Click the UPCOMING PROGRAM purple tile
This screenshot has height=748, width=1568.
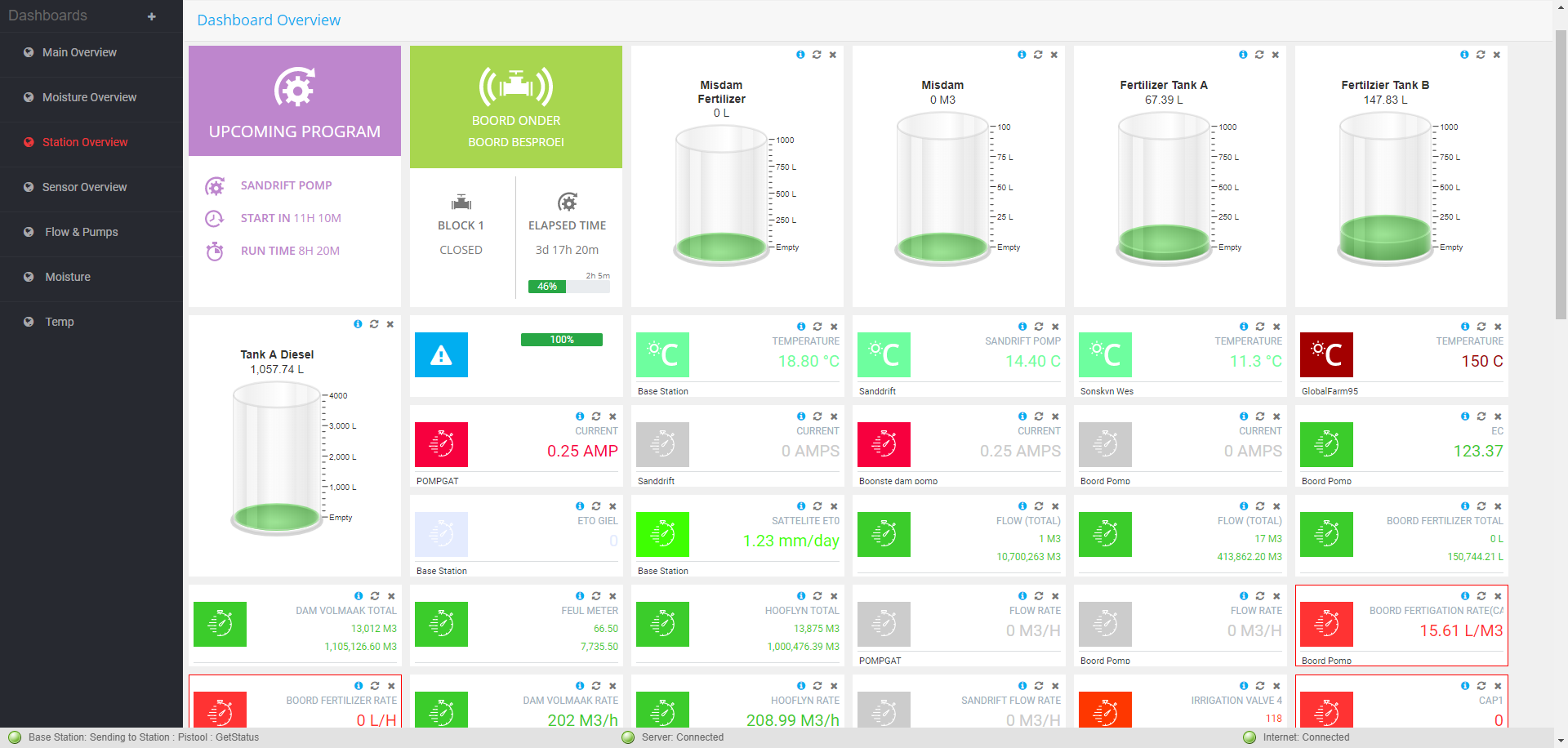[x=295, y=101]
